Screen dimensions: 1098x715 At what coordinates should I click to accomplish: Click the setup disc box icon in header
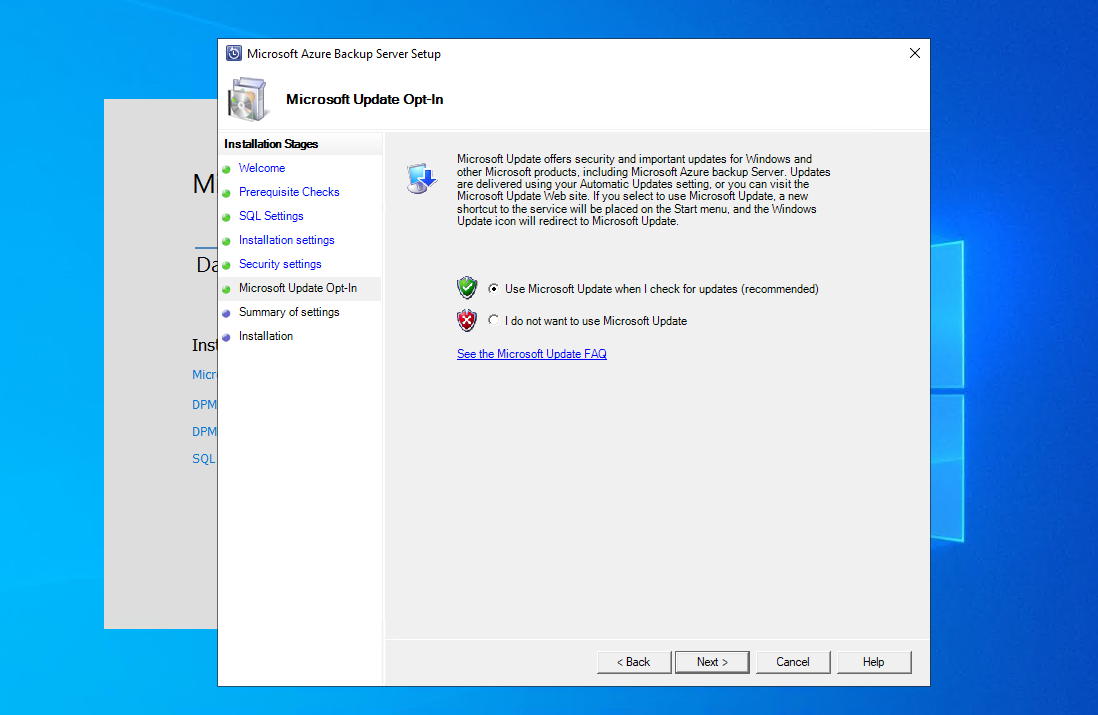click(x=247, y=99)
